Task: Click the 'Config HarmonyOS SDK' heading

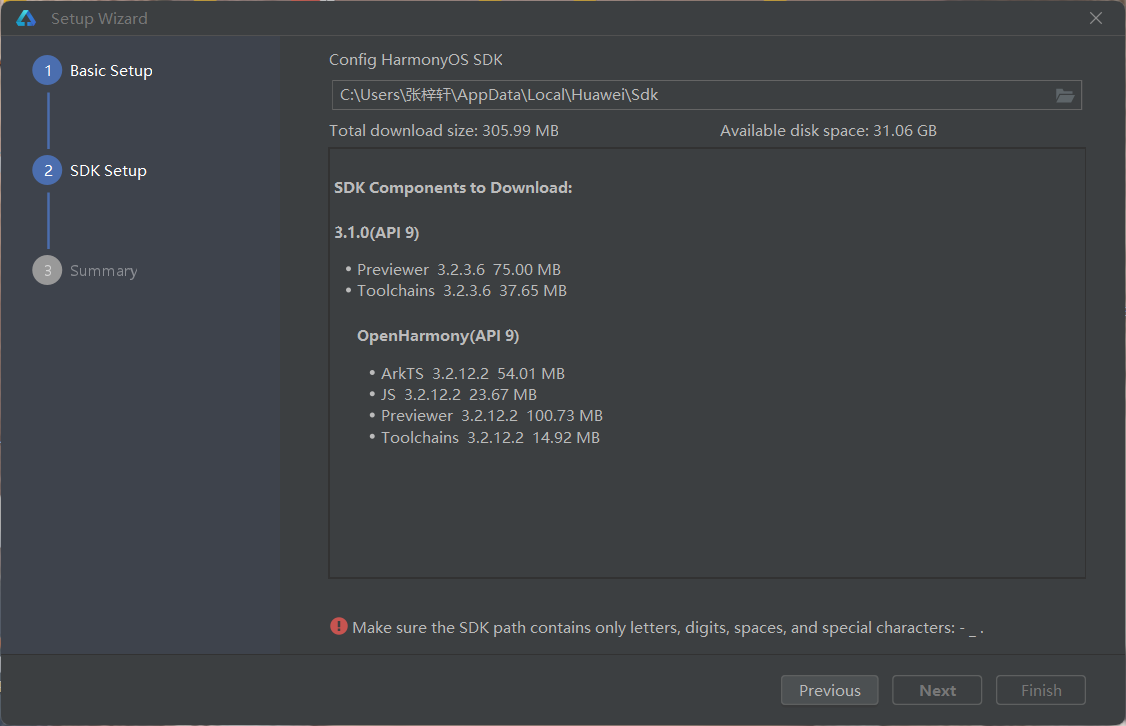Action: pyautogui.click(x=416, y=60)
